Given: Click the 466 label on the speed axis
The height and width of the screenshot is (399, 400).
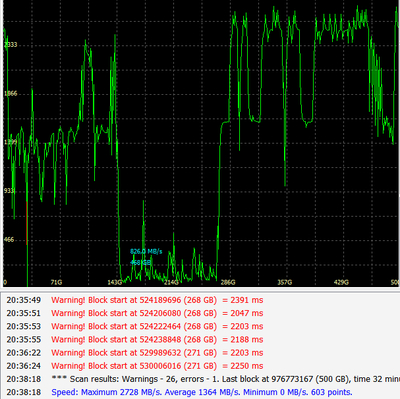Looking at the screenshot, I should [x=9, y=239].
